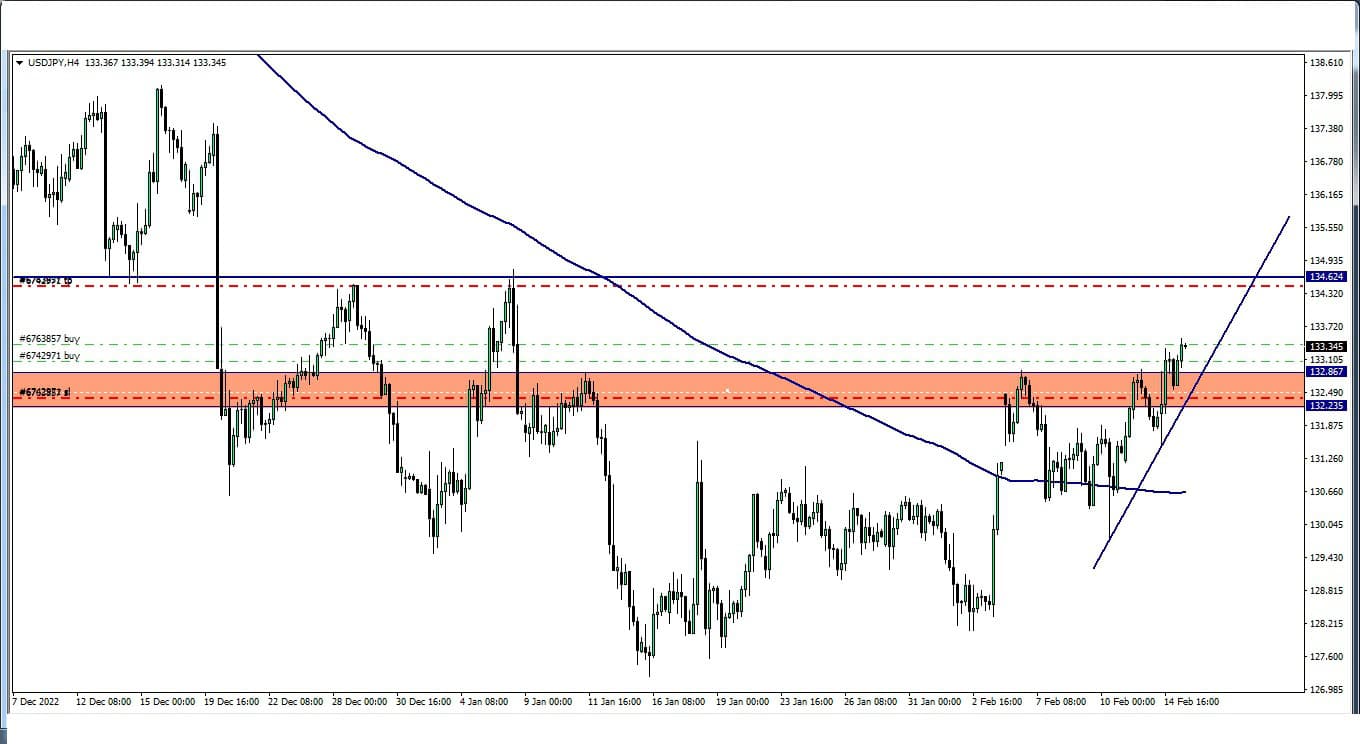Select the take-profit (tp) order label

[46, 281]
